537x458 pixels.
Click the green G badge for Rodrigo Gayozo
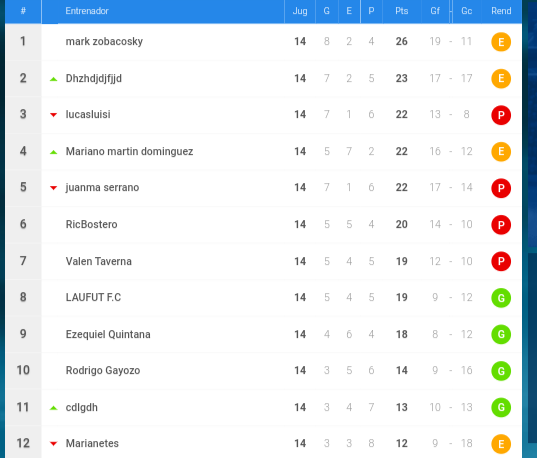tap(501, 371)
